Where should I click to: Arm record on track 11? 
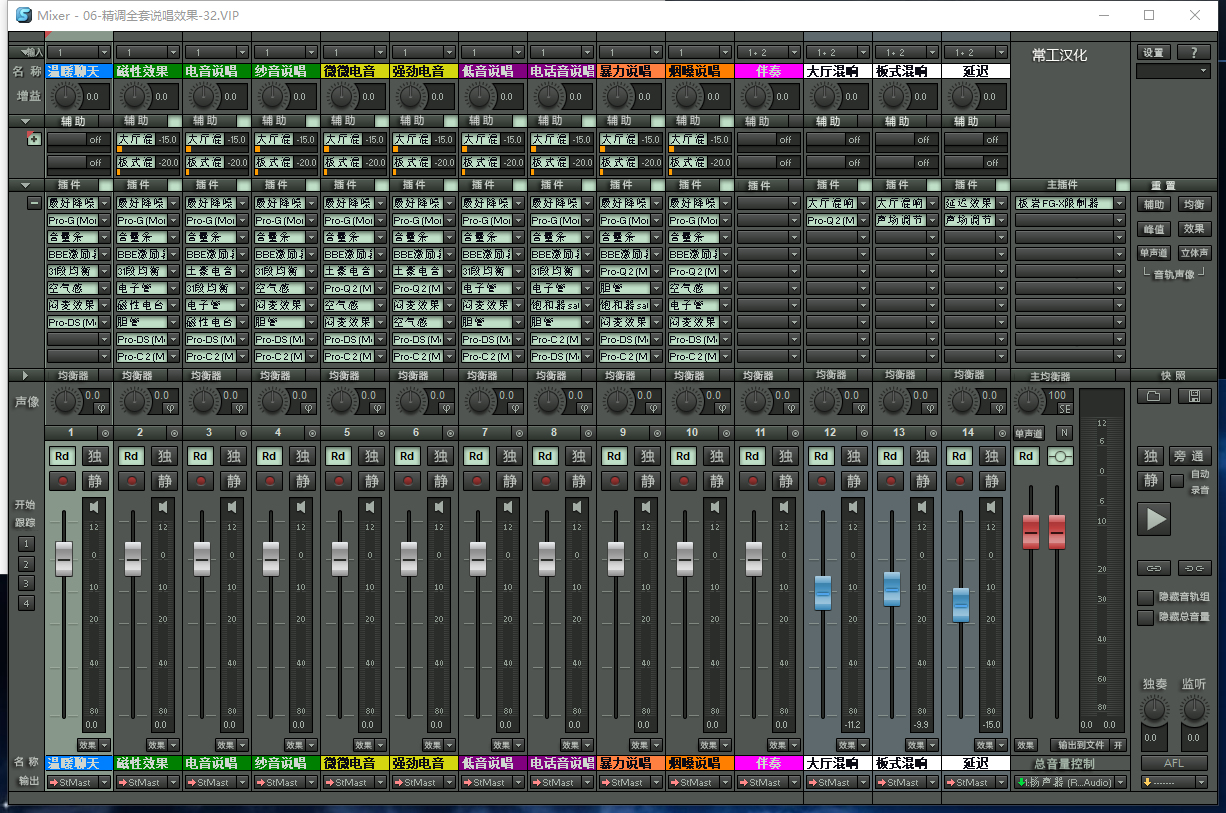click(754, 481)
